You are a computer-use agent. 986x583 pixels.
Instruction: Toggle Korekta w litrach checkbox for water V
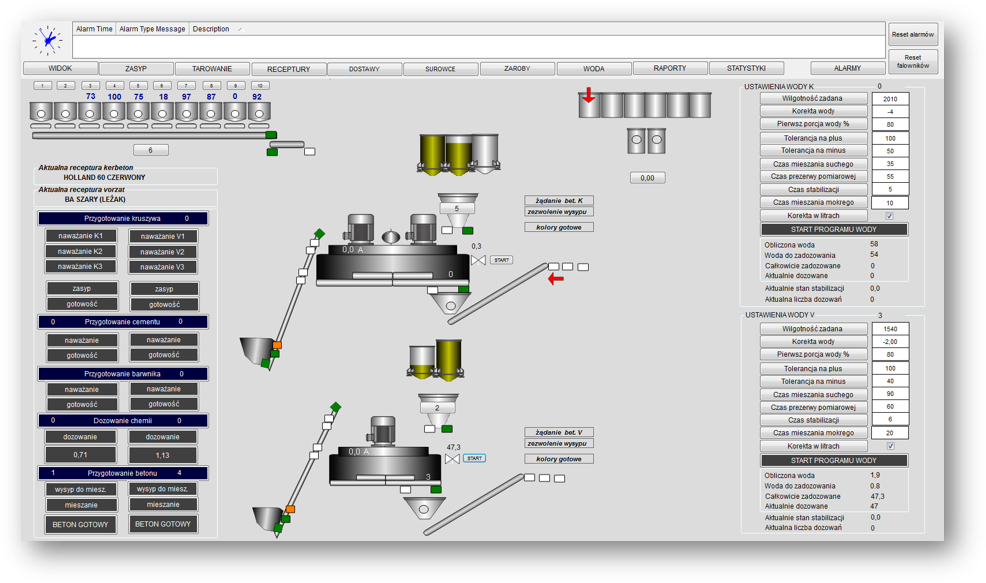pos(890,446)
